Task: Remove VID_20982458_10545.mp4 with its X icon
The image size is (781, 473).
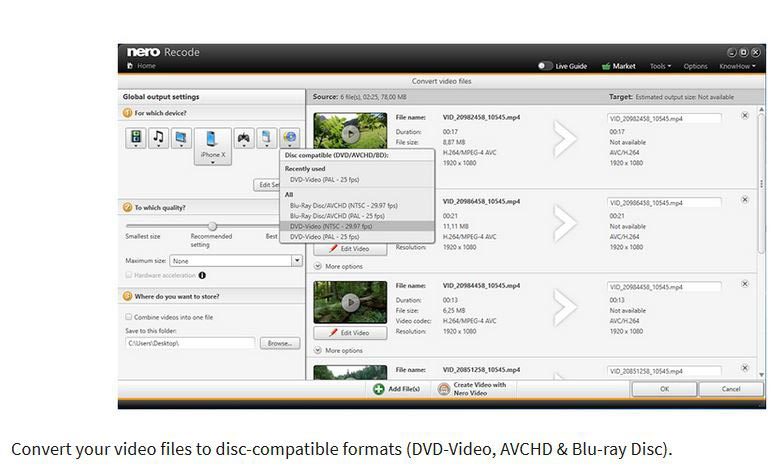Action: [x=745, y=116]
